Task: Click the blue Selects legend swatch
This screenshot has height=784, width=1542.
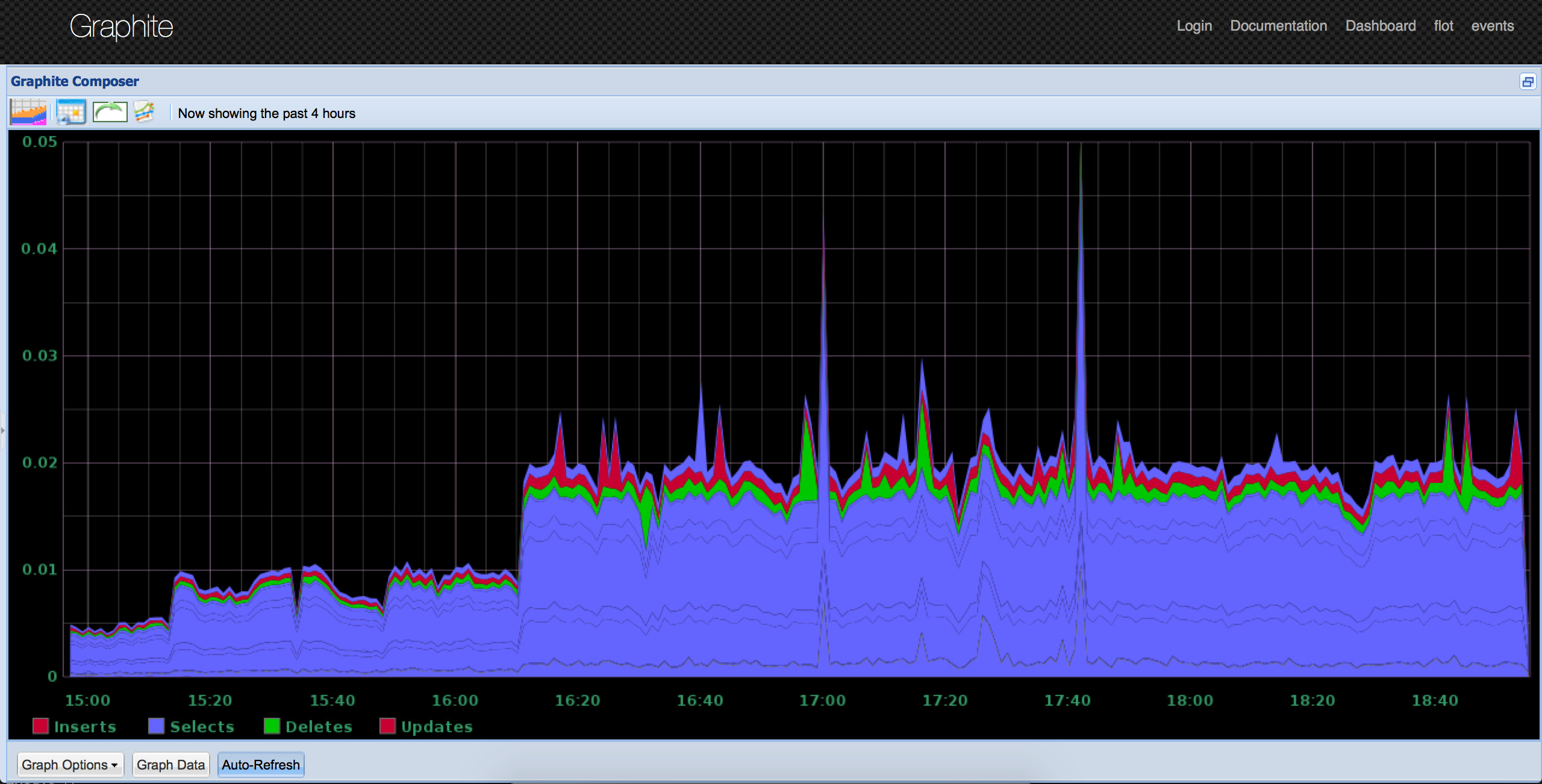Action: point(157,726)
